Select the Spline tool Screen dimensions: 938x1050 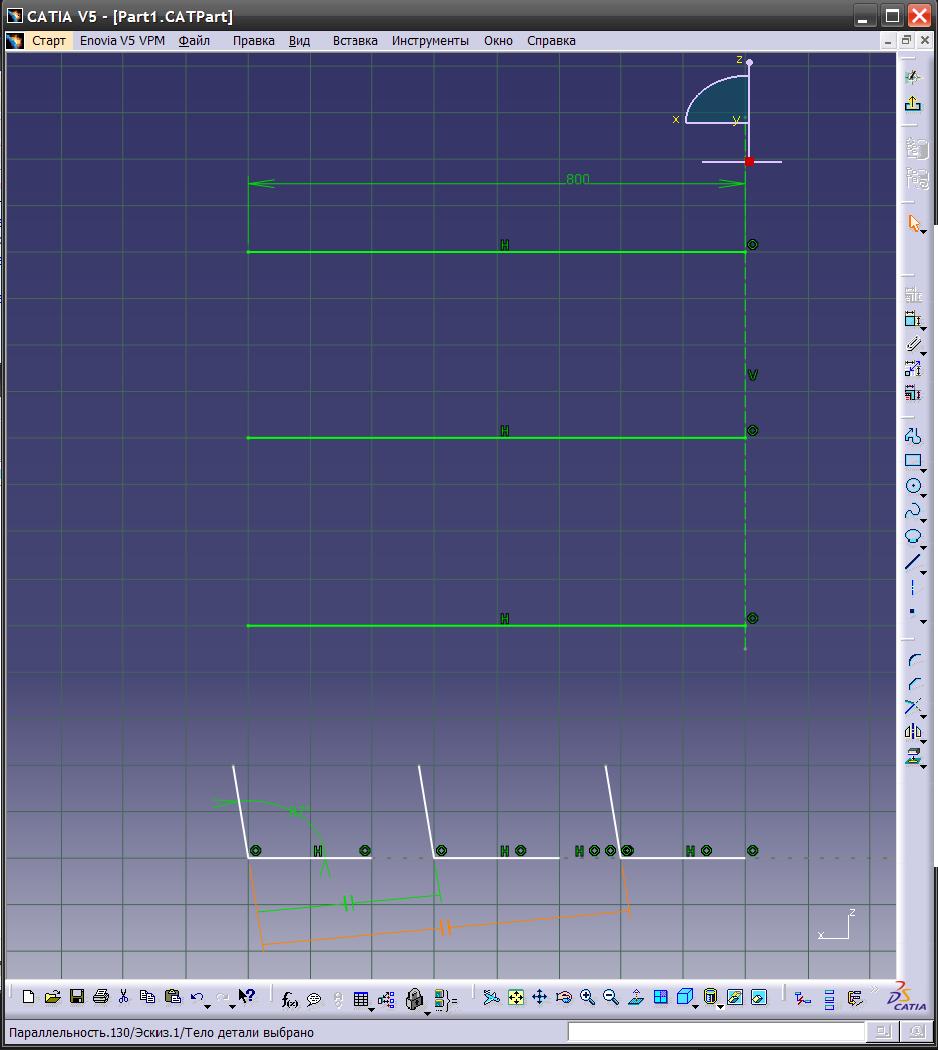[913, 512]
